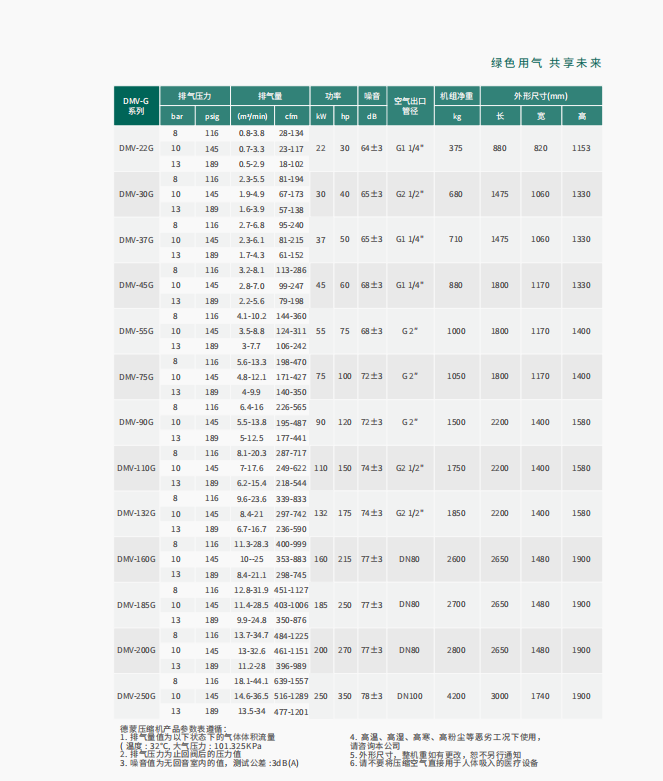The width and height of the screenshot is (663, 781).
Task: Click the 德蒙压缩机产品参数表遵循 footnote heading
Action: click(x=173, y=729)
